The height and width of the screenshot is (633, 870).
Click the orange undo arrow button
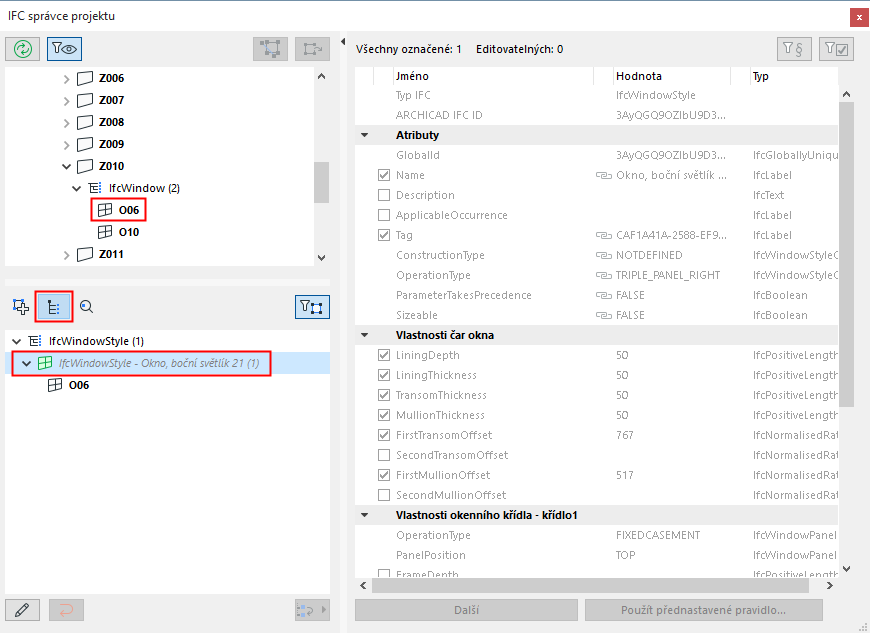pyautogui.click(x=66, y=610)
